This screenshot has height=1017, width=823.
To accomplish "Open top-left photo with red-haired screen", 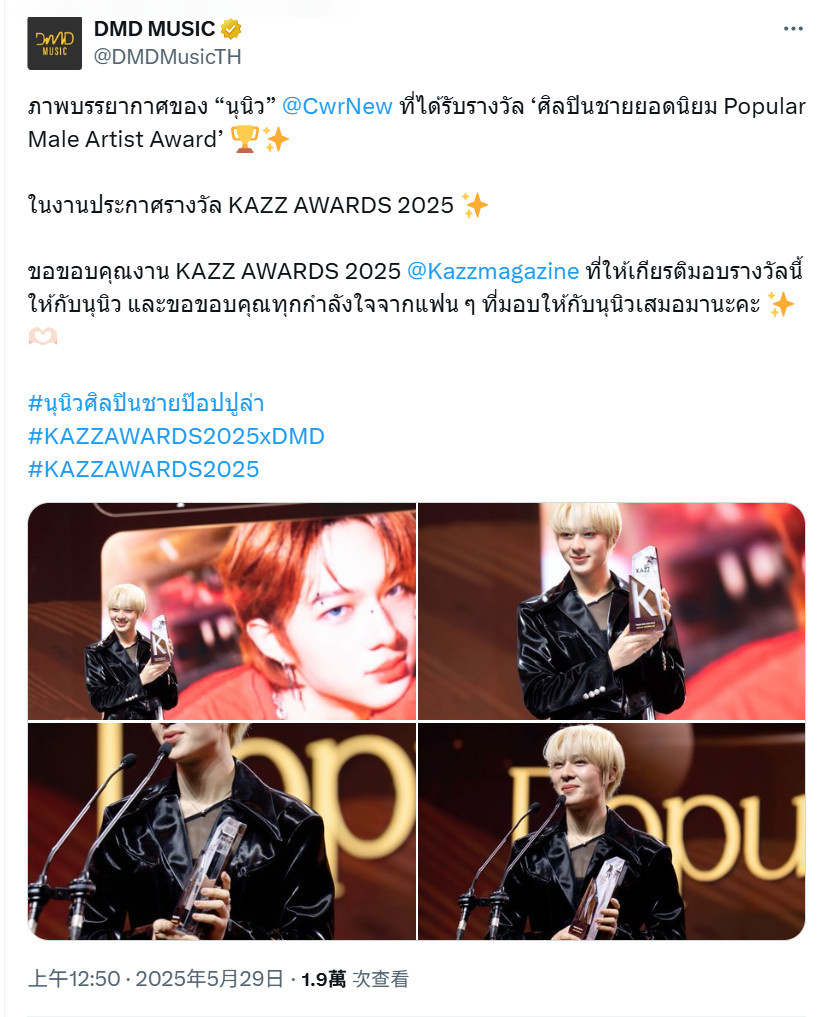I will pyautogui.click(x=222, y=611).
